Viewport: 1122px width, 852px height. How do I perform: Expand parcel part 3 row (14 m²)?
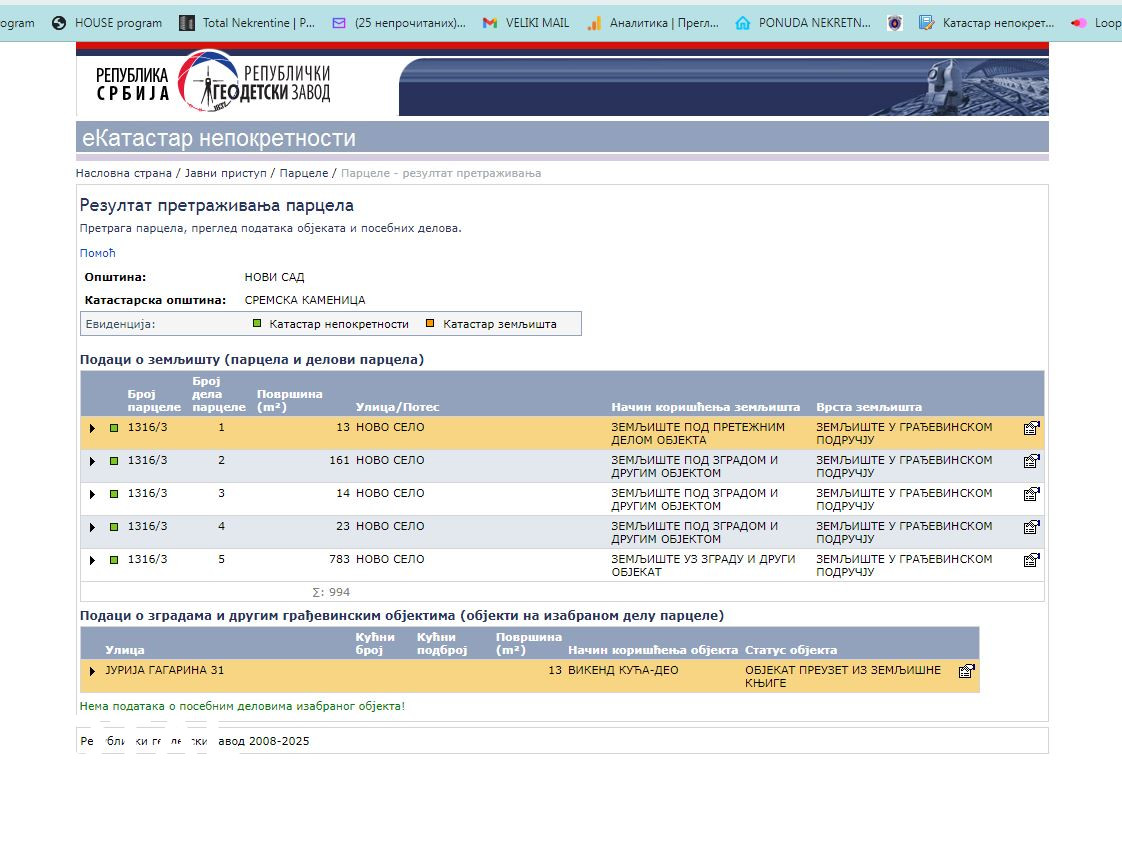[x=92, y=494]
